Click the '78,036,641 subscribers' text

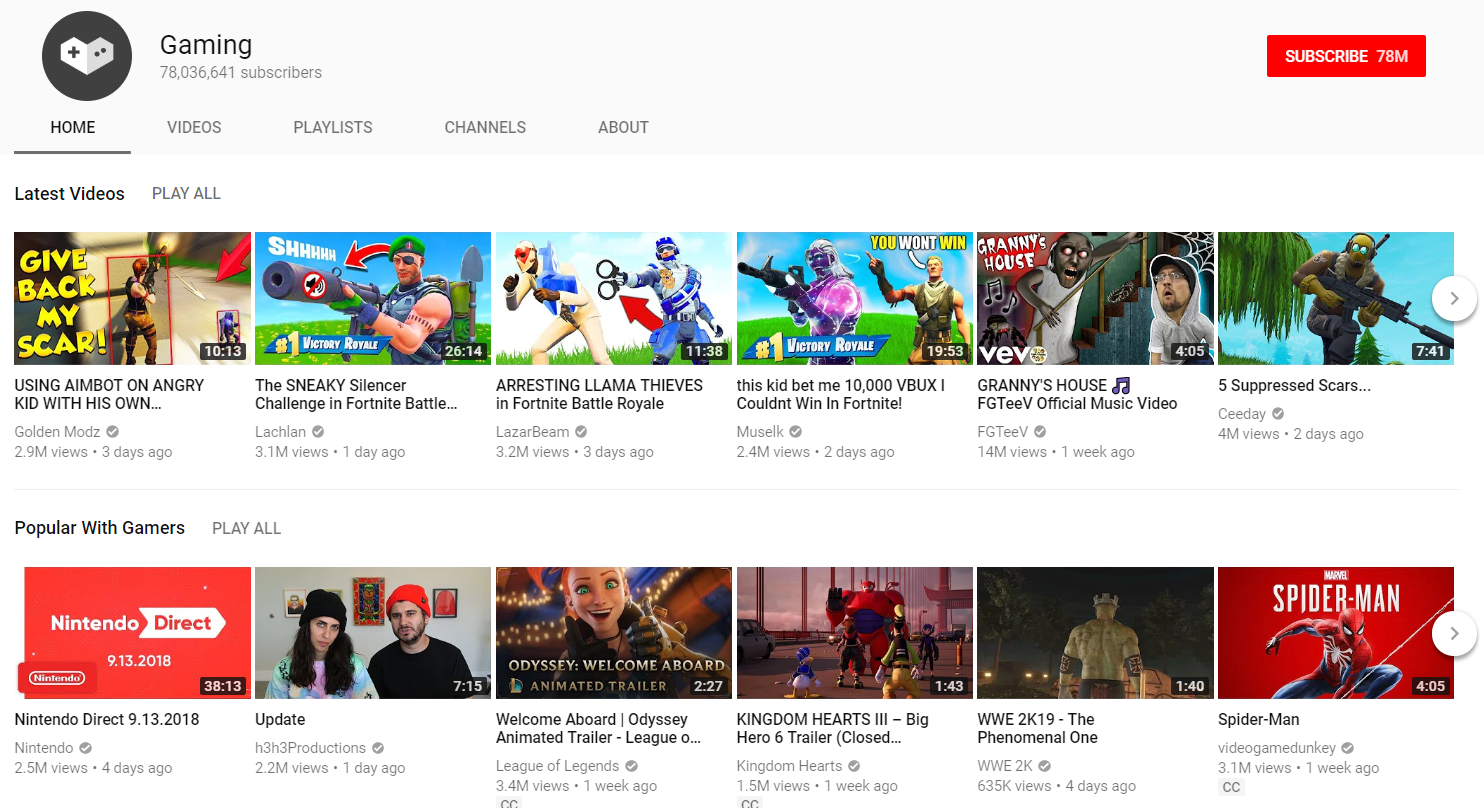pyautogui.click(x=241, y=73)
